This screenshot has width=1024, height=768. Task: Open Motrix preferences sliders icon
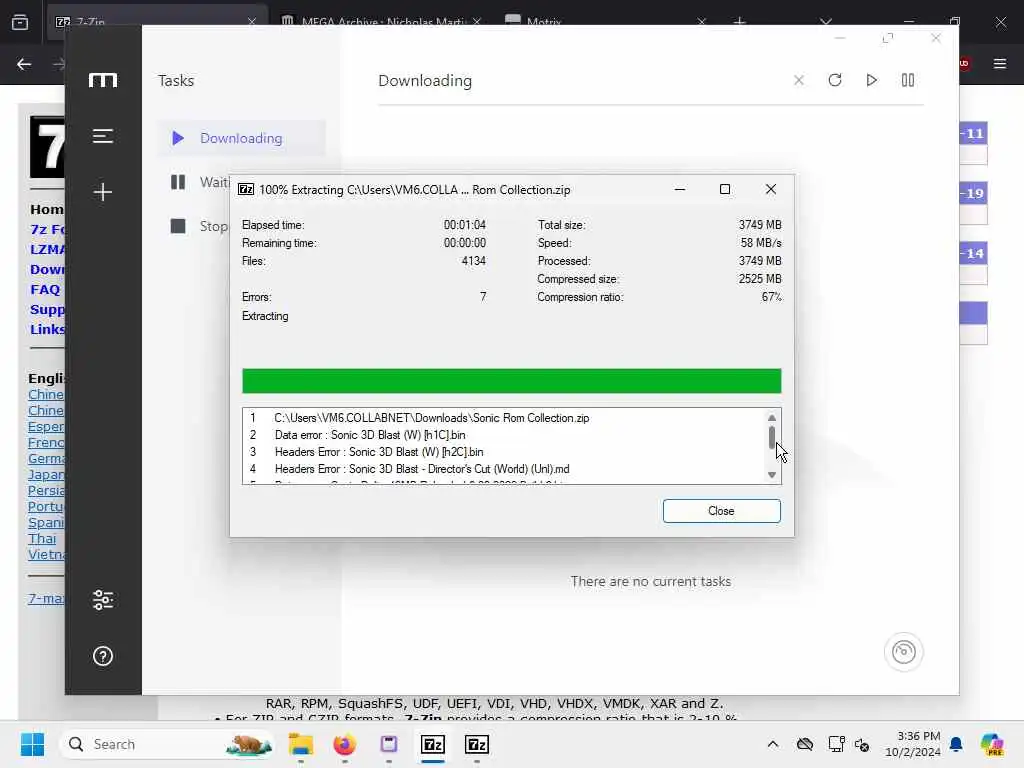pyautogui.click(x=103, y=600)
